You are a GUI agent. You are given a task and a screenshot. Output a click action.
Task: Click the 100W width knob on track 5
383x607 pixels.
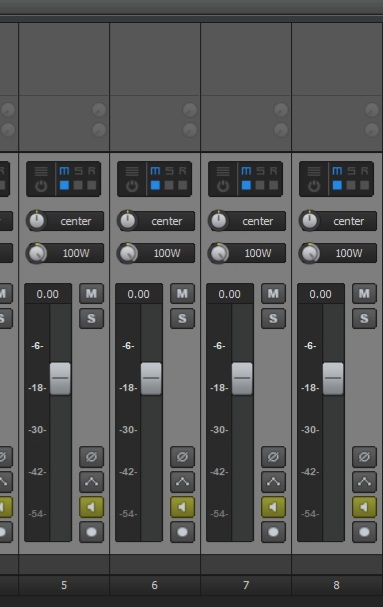coord(37,253)
